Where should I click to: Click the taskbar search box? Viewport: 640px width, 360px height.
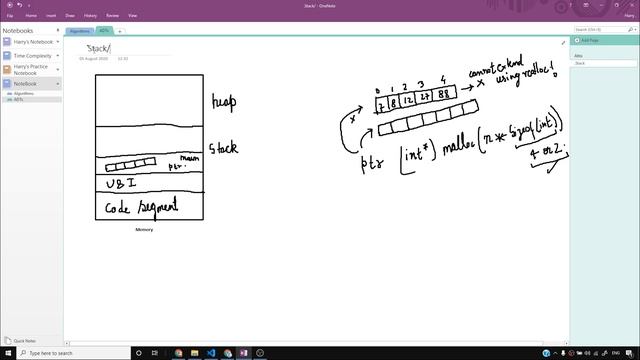73,353
